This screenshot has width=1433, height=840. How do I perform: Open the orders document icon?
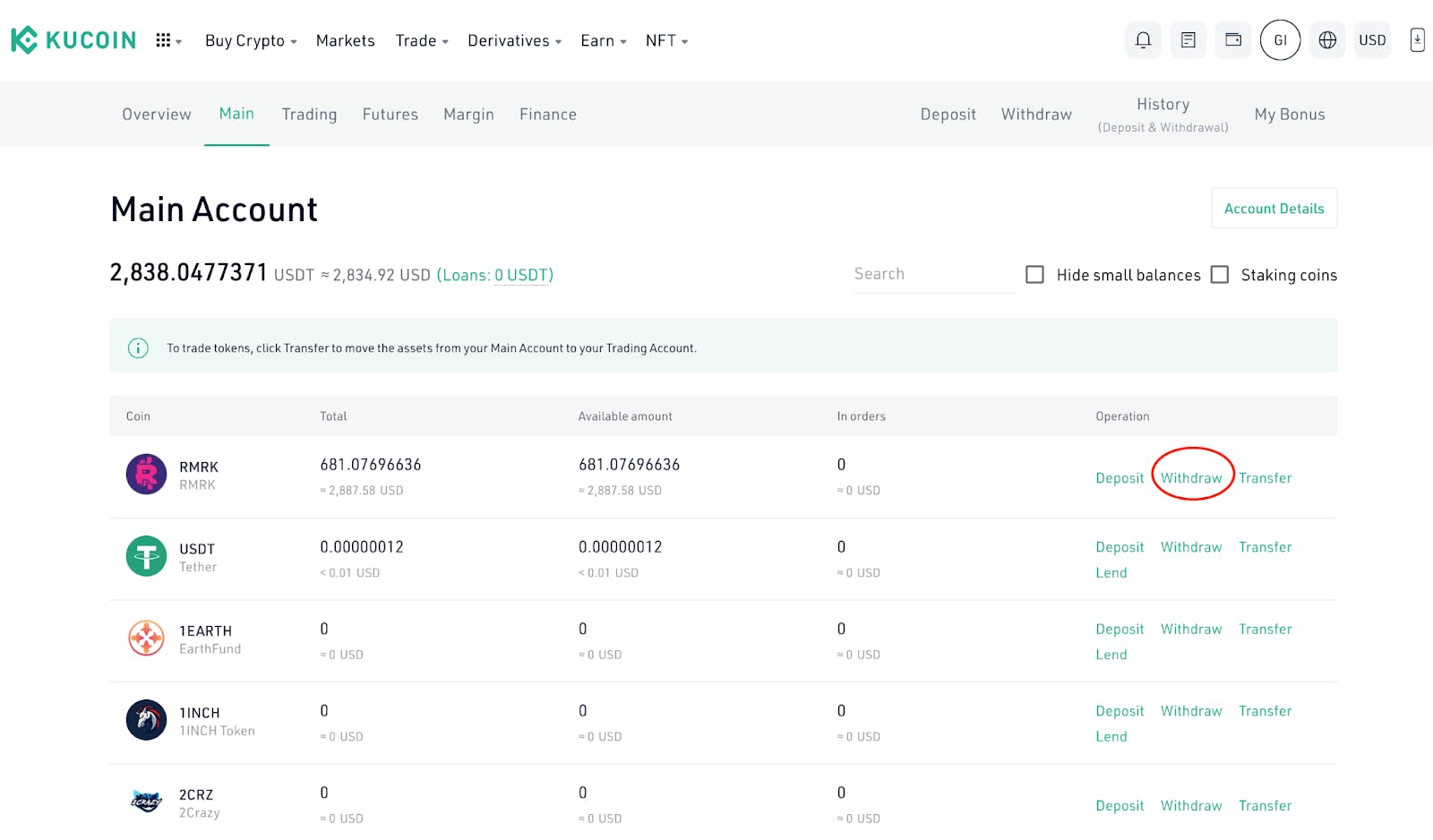point(1188,40)
